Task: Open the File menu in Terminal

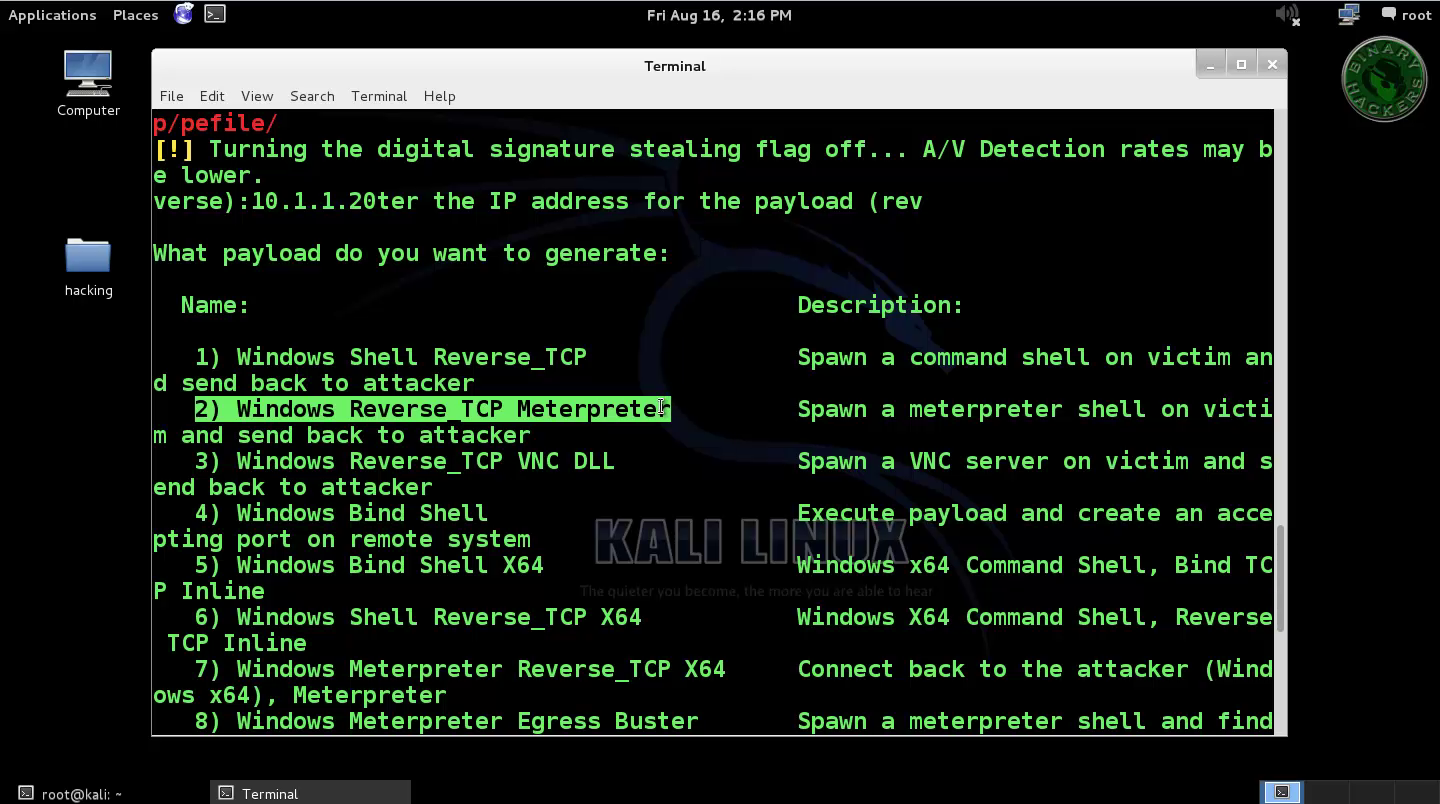Action: [171, 96]
